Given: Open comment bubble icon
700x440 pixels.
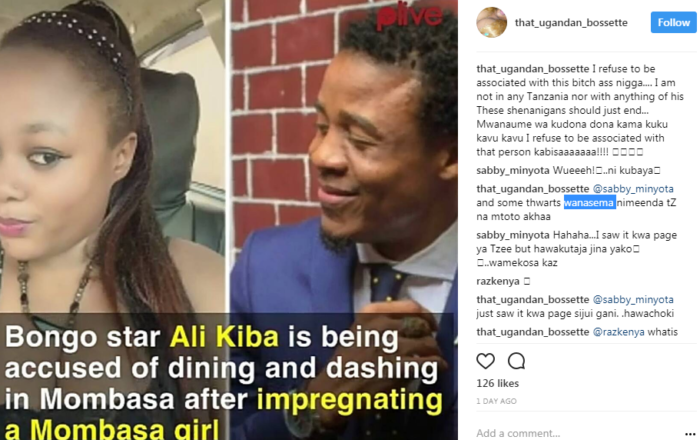Looking at the screenshot, I should (516, 361).
